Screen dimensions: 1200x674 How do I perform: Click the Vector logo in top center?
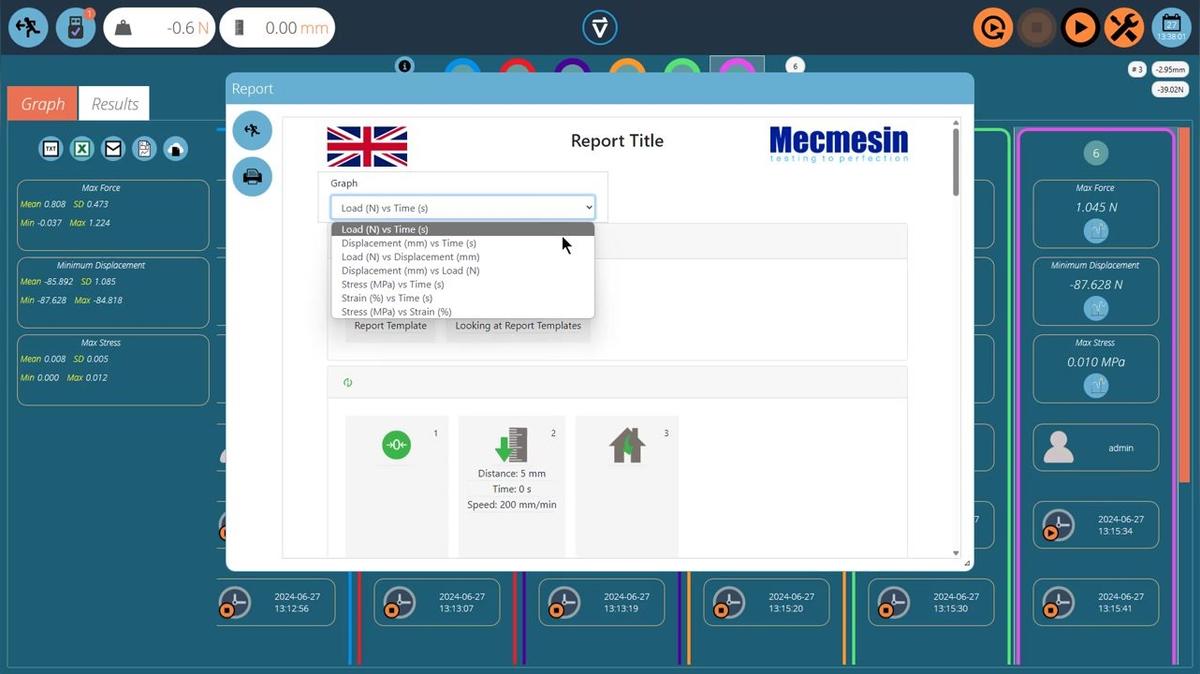point(599,27)
